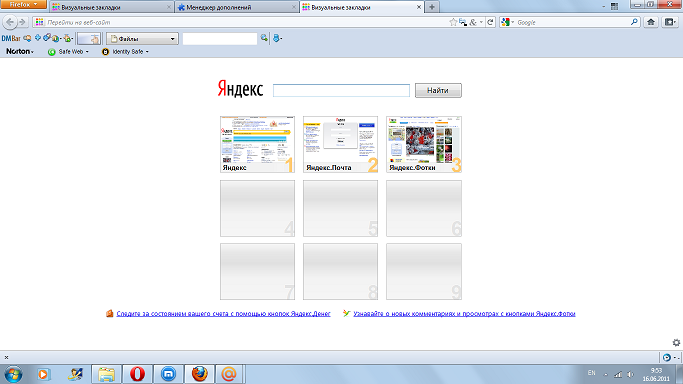This screenshot has height=384, width=683.
Task: Click the DMBar link clip icon
Action: click(47, 38)
